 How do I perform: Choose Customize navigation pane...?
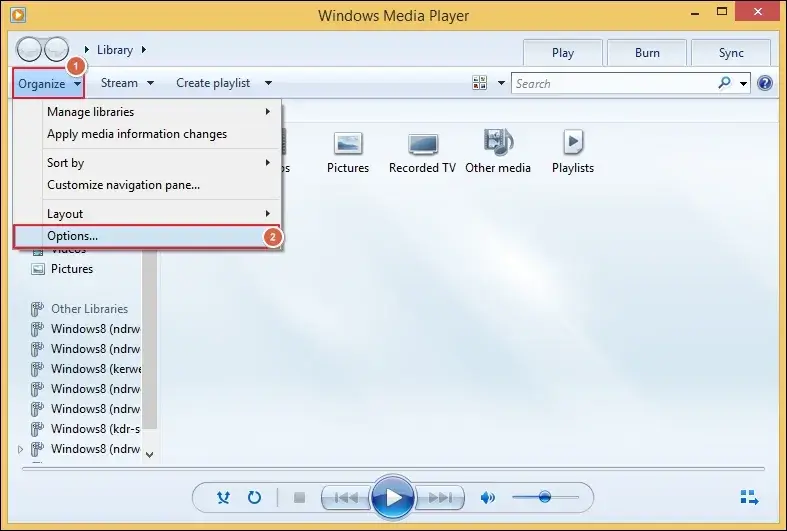coord(159,185)
